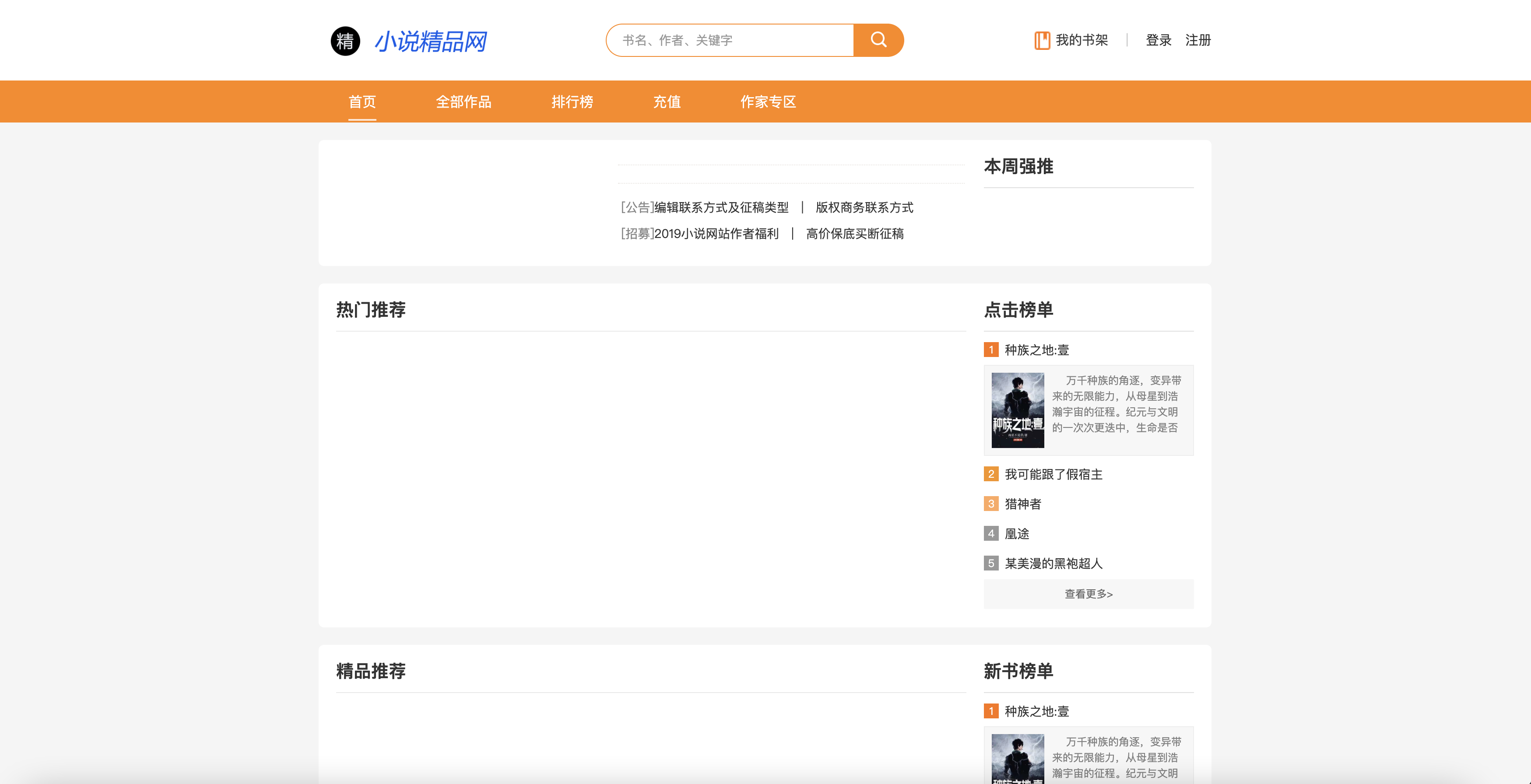Switch to the 排行榜 tab
This screenshot has width=1531, height=784.
click(x=572, y=101)
